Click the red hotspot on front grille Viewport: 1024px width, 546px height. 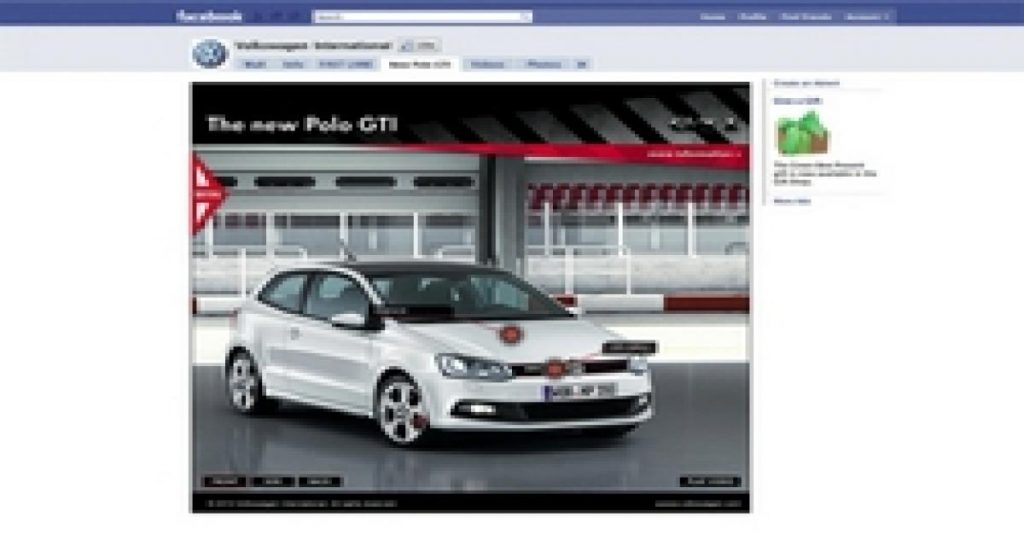555,368
